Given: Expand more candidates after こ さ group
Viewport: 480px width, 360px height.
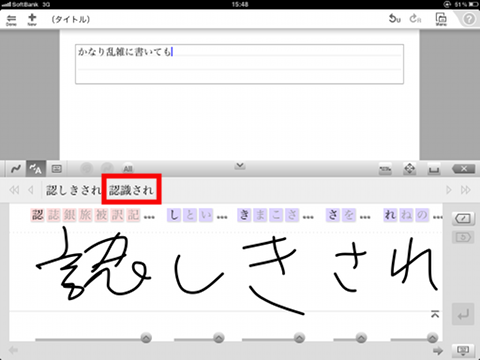Looking at the screenshot, I should [308, 217].
